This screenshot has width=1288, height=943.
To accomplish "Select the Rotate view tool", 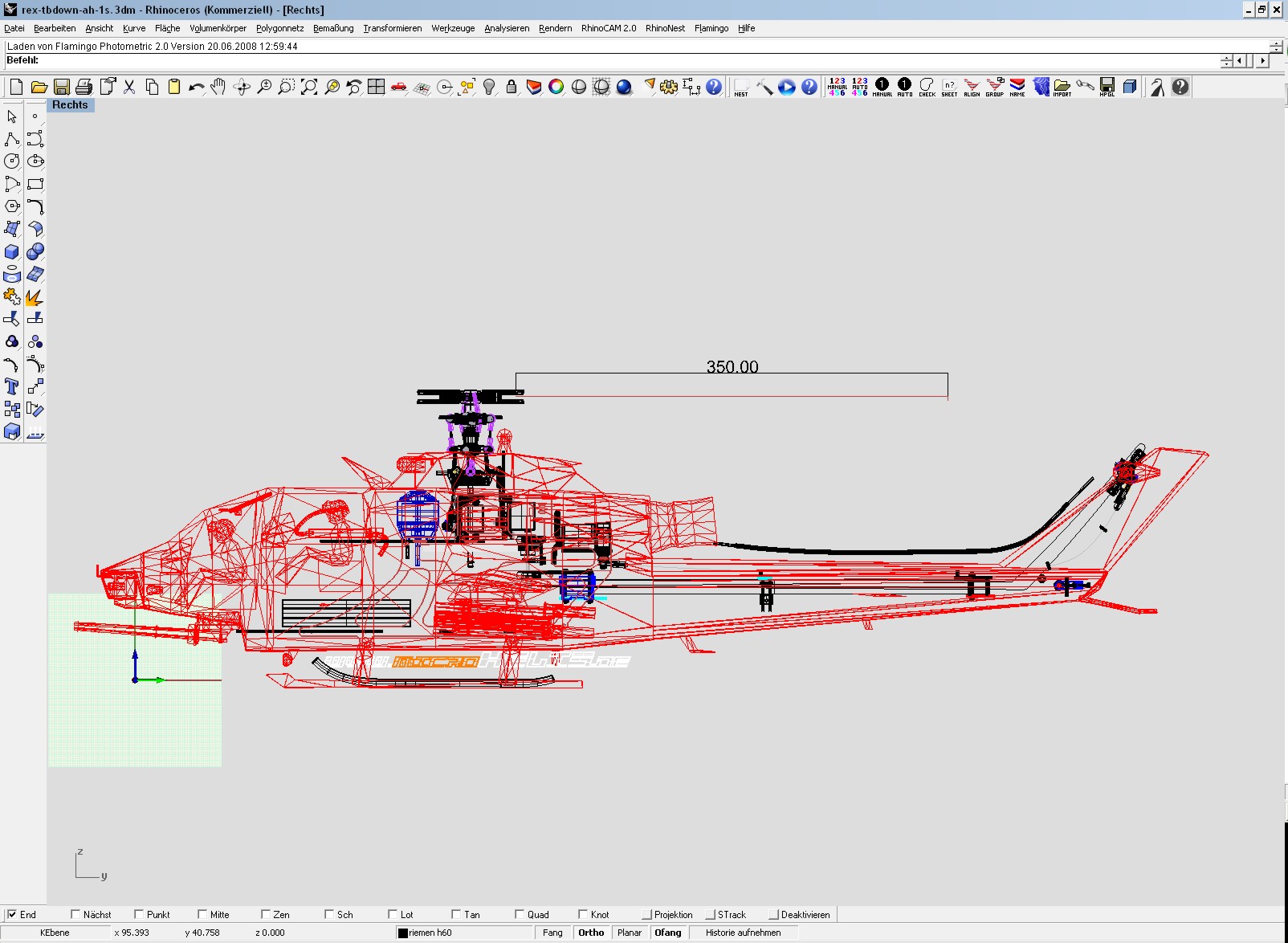I will pos(241,87).
